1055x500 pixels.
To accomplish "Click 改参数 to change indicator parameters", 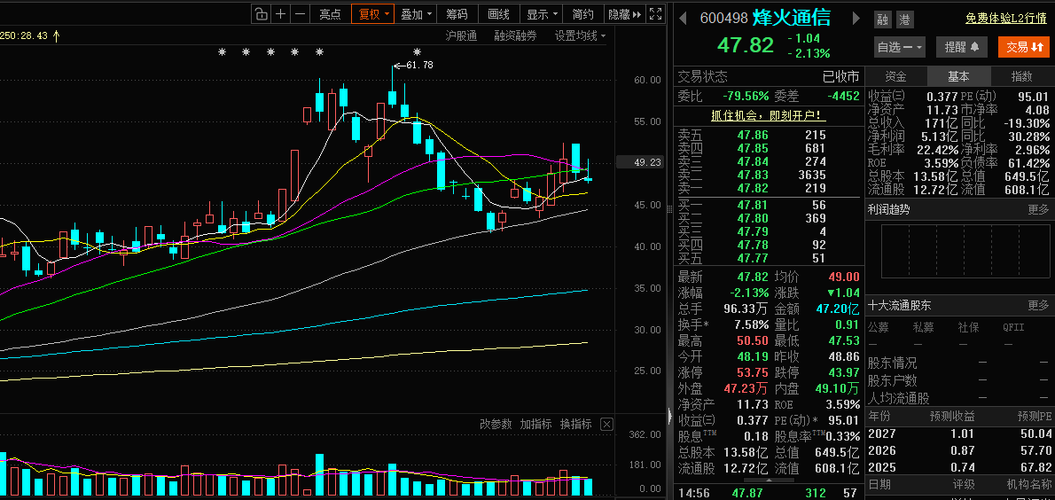I will point(495,424).
